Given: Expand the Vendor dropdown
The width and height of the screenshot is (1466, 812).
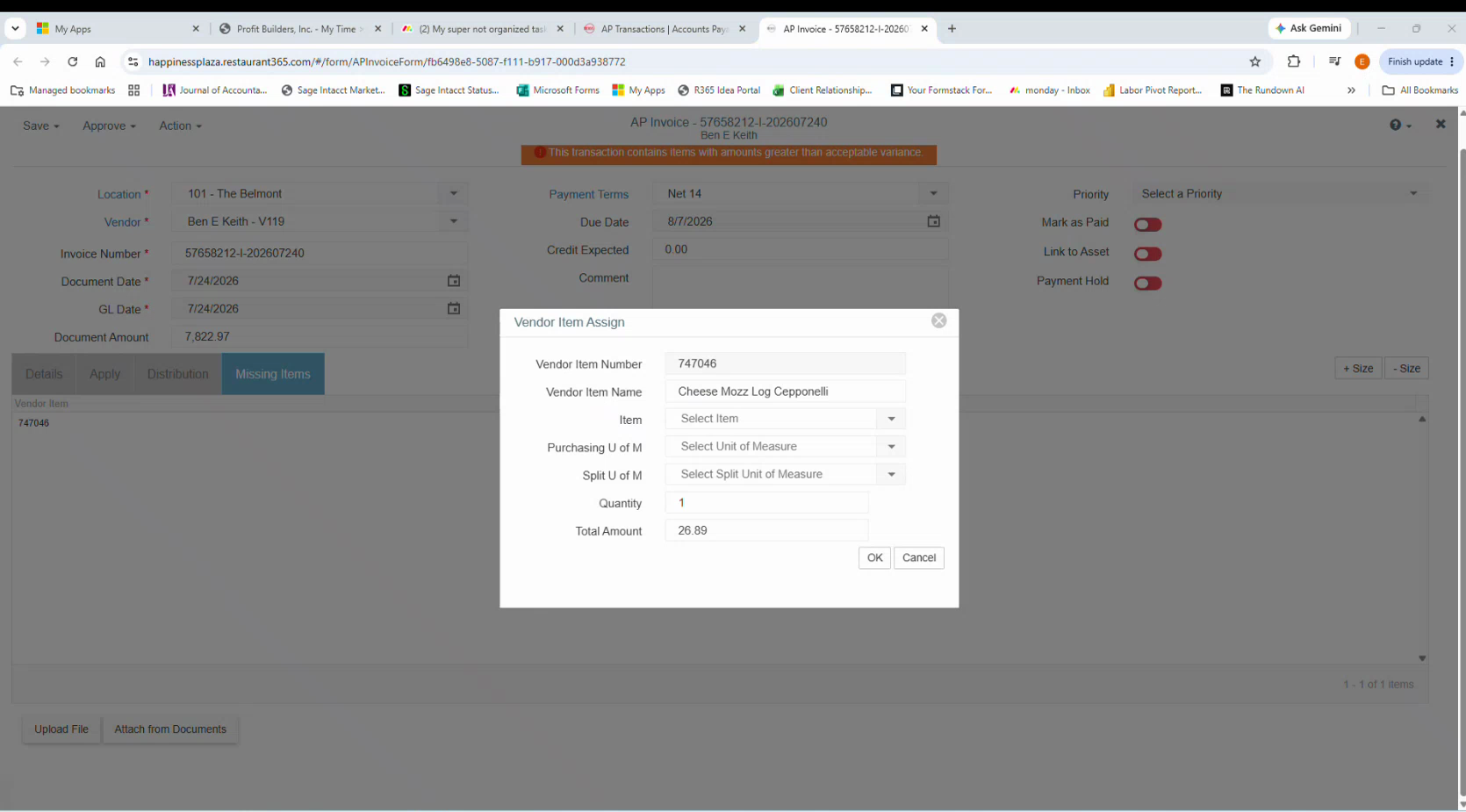Looking at the screenshot, I should tap(453, 221).
